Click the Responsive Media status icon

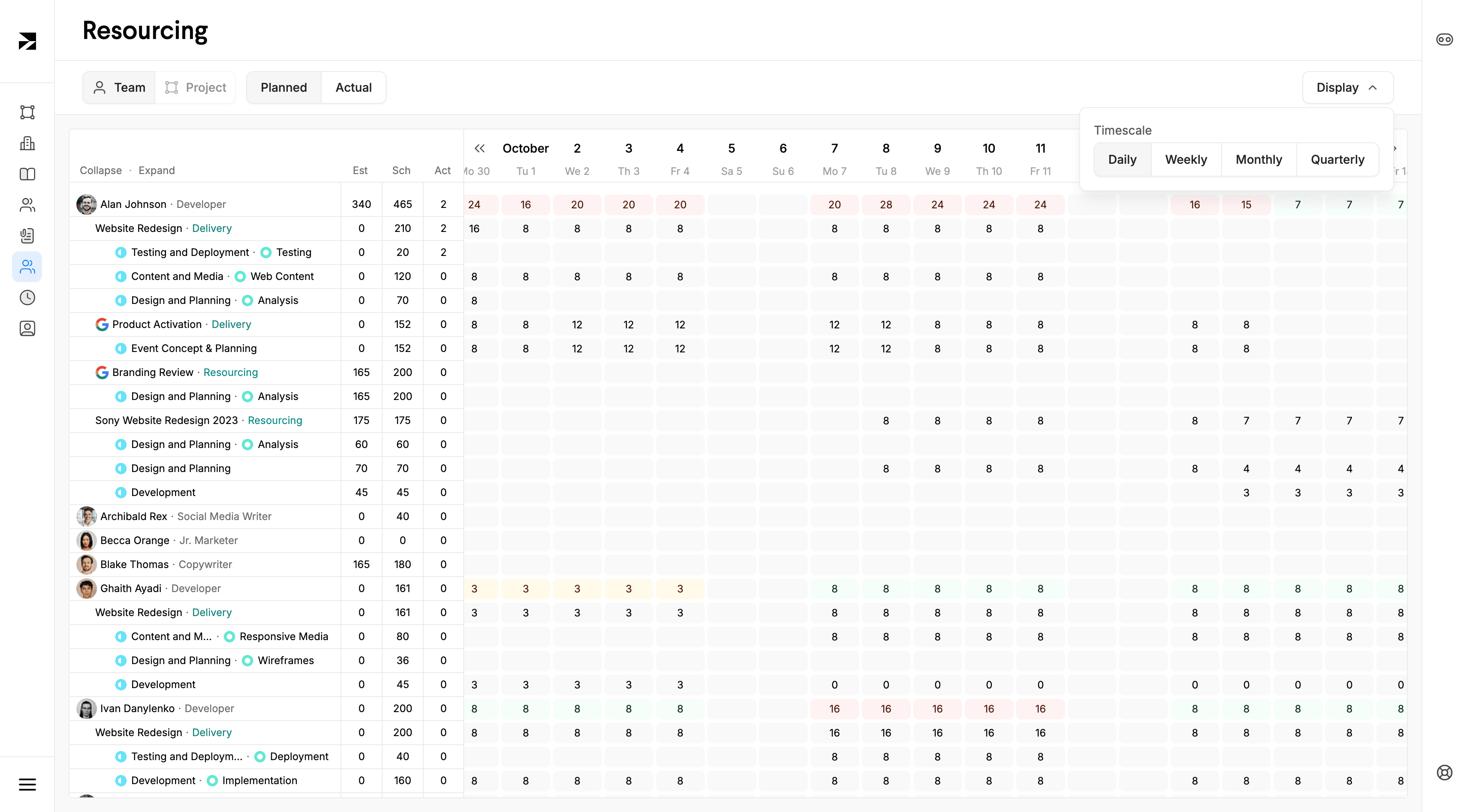tap(229, 637)
